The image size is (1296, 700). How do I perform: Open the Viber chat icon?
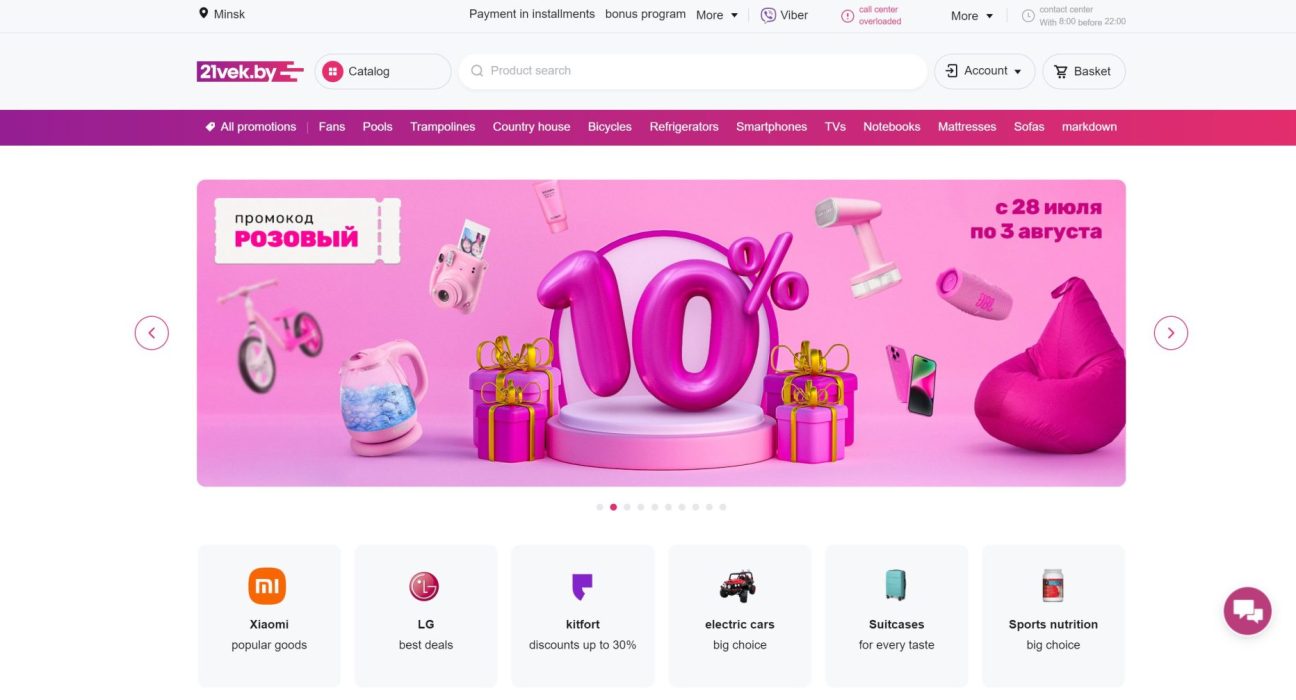(x=768, y=15)
